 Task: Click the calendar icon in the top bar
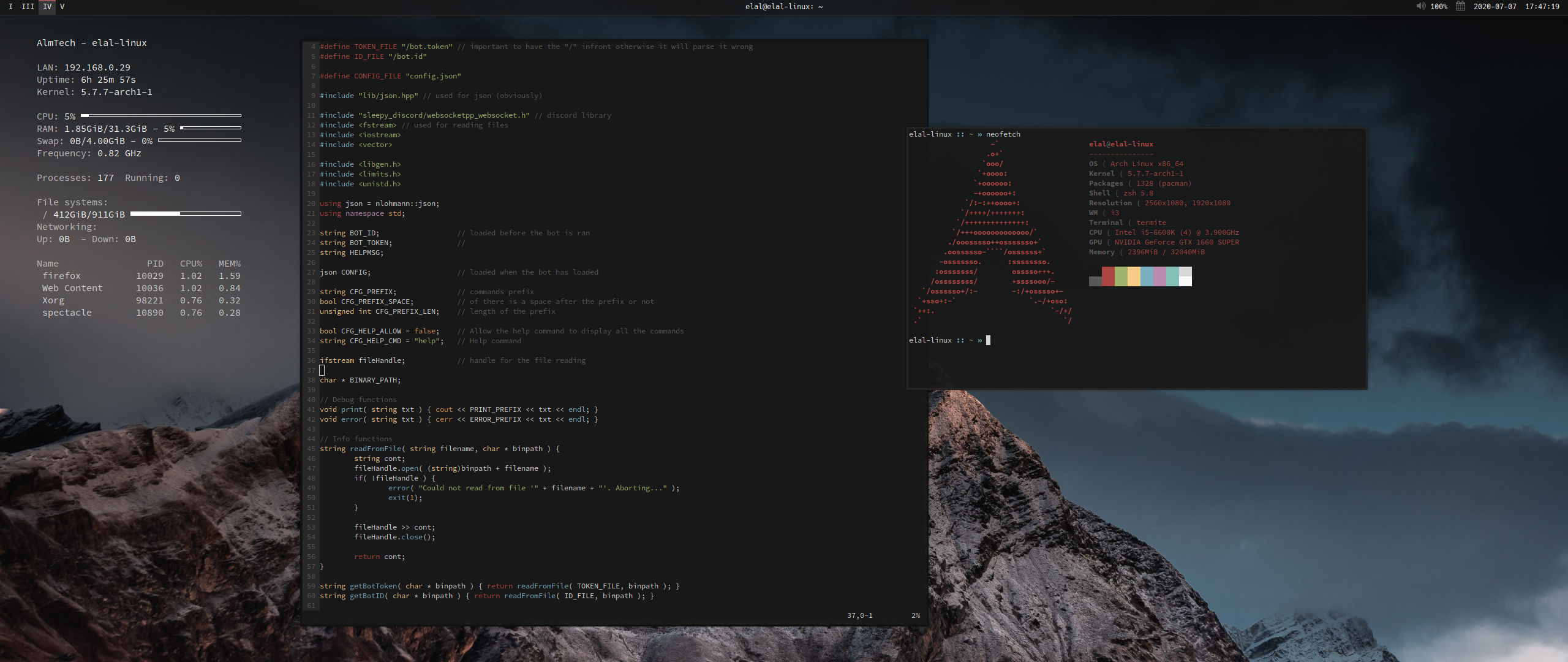(x=1461, y=6)
